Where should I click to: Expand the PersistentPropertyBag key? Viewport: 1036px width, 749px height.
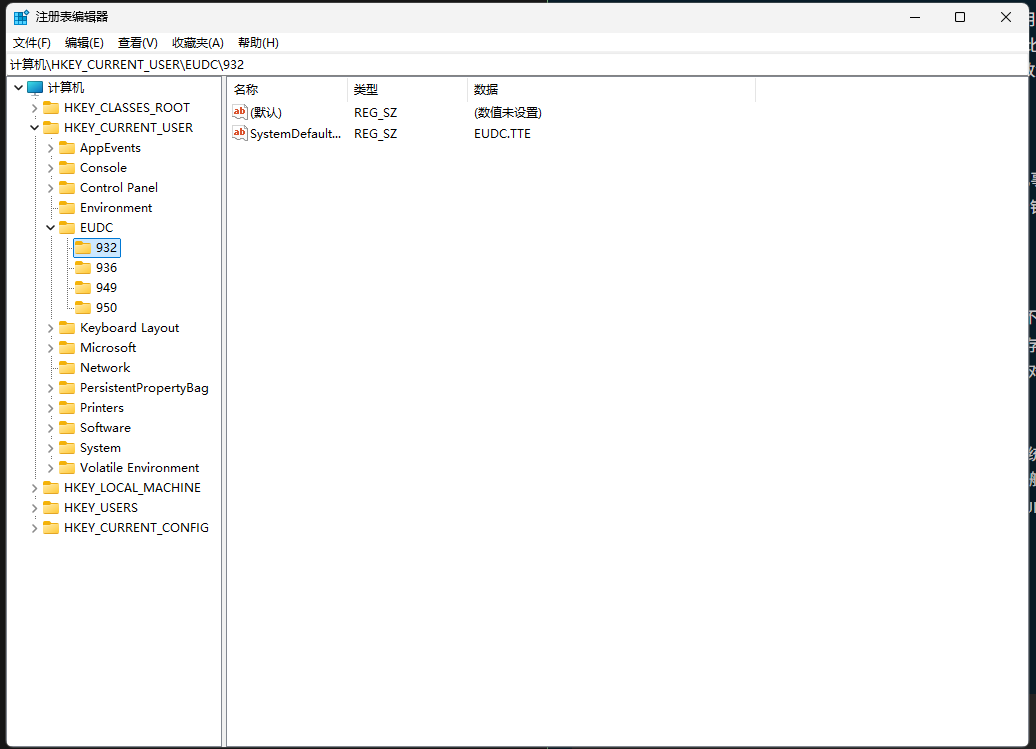point(50,388)
